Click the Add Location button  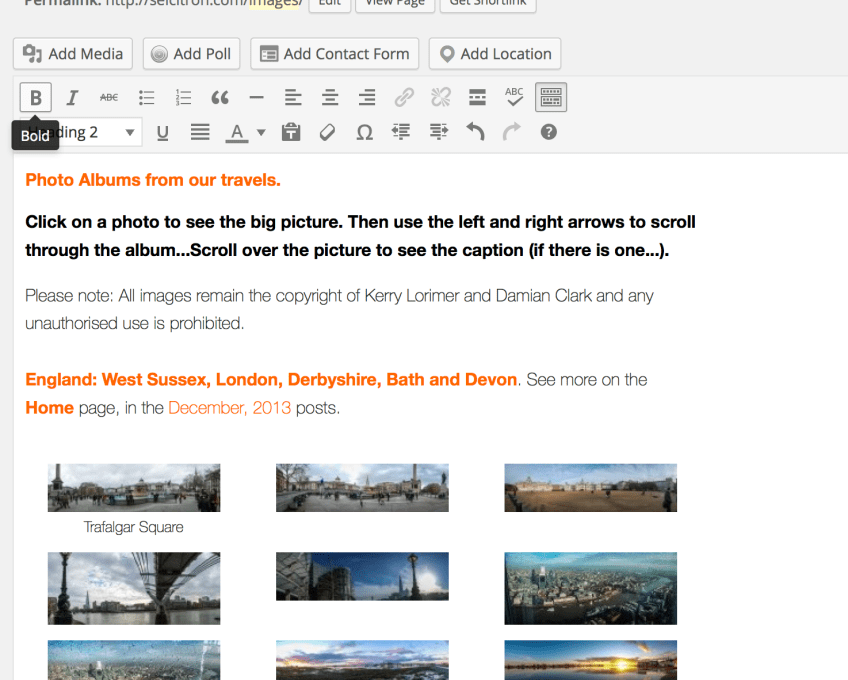click(x=495, y=54)
